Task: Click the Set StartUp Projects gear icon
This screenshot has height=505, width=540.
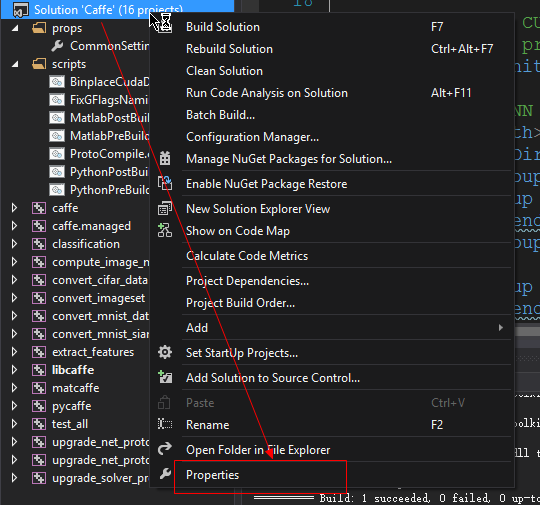Action: click(165, 352)
